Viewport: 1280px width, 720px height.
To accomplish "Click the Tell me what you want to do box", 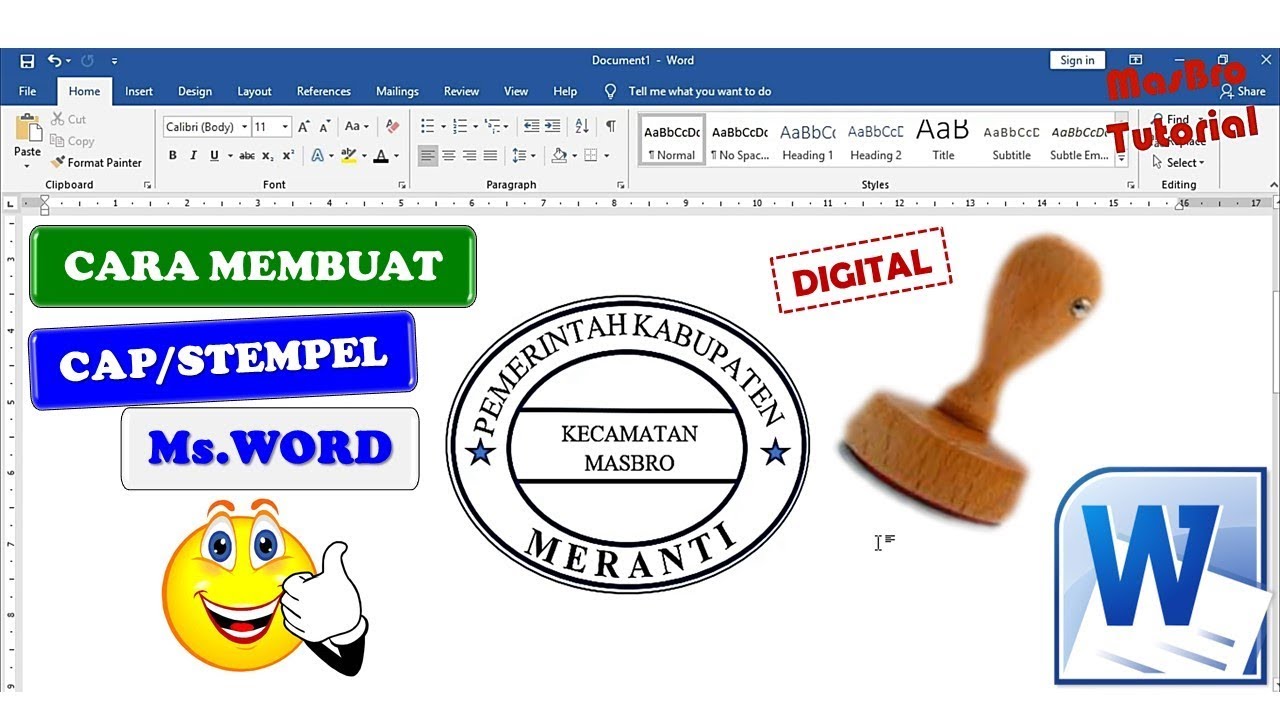I will pos(700,91).
